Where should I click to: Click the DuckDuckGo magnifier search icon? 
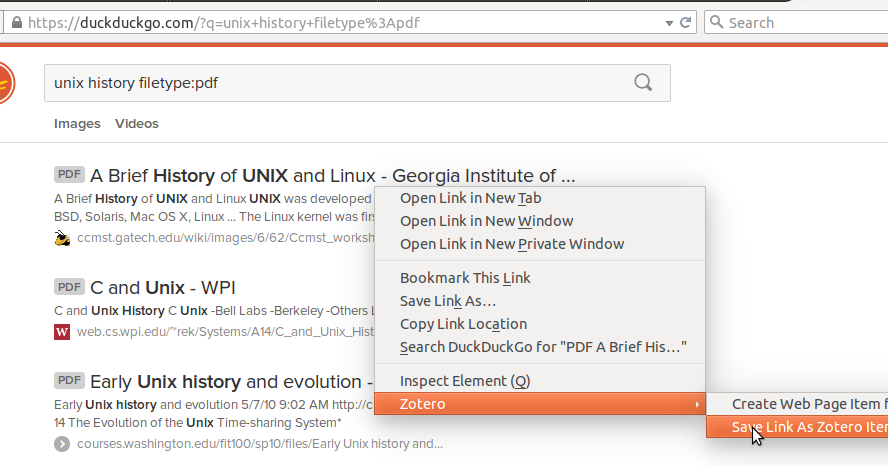(x=644, y=83)
